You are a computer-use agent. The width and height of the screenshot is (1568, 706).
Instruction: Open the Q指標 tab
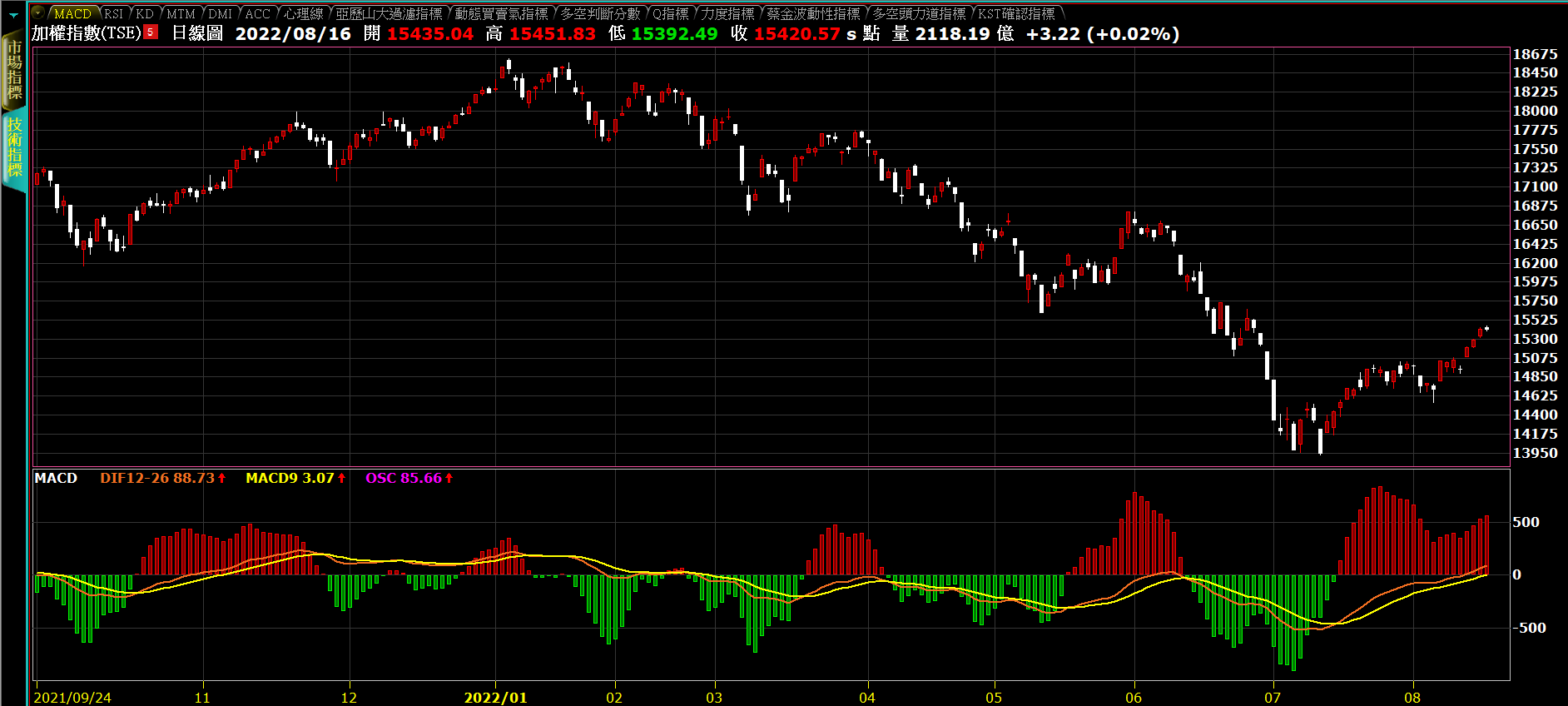(x=670, y=14)
